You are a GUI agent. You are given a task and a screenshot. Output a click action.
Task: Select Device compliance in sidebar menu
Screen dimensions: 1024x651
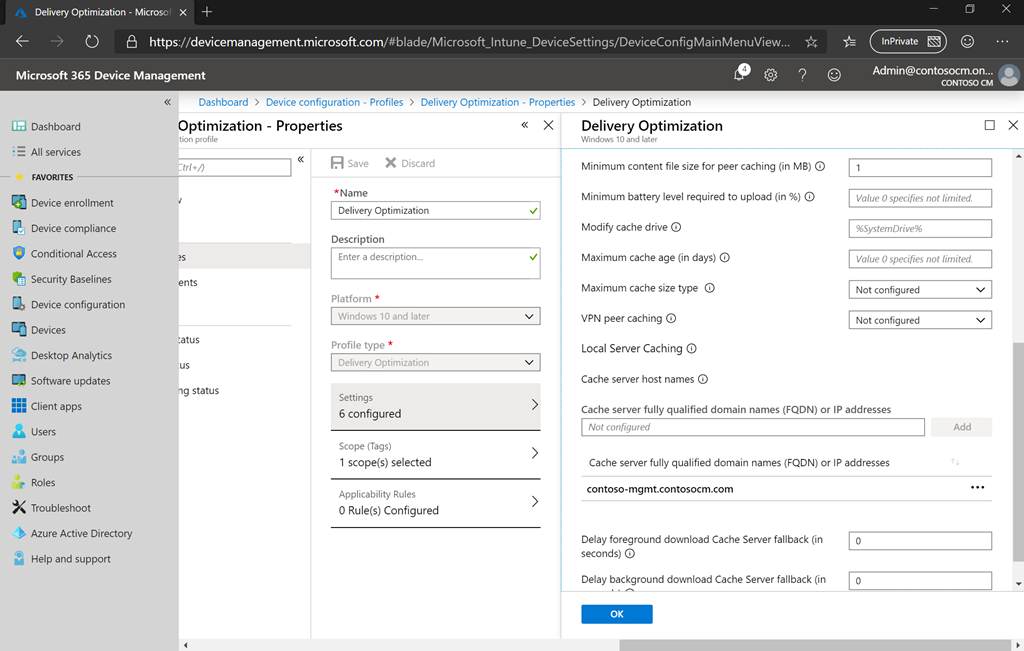point(73,228)
